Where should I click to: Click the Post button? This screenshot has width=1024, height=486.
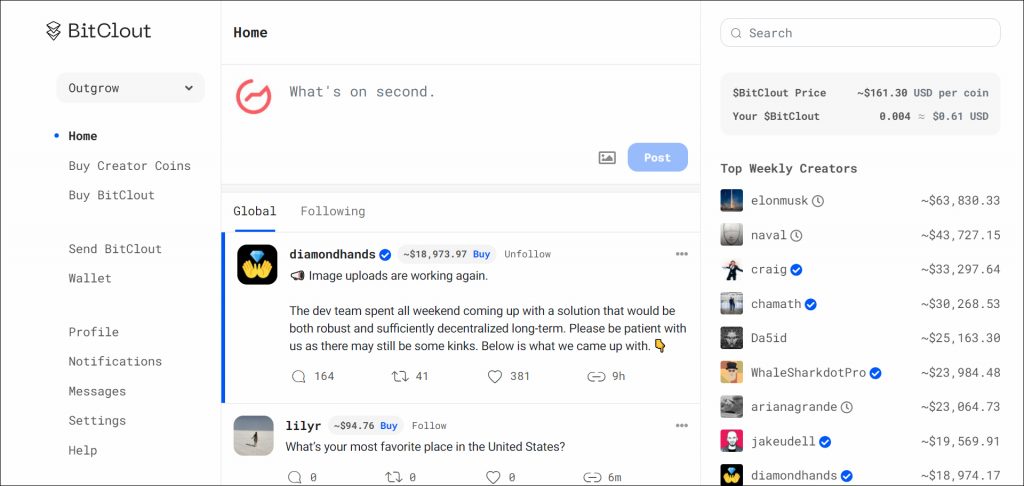coord(657,157)
